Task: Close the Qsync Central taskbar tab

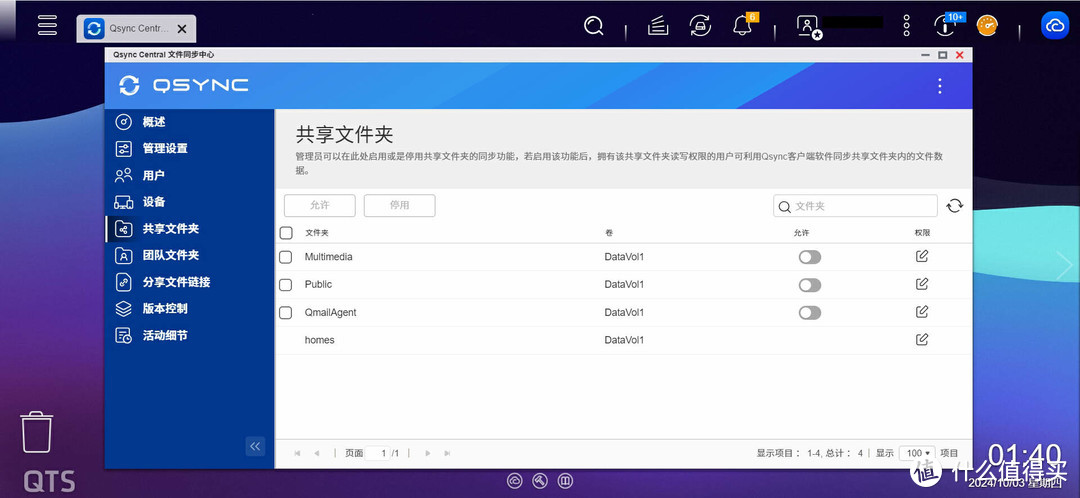Action: (x=182, y=29)
